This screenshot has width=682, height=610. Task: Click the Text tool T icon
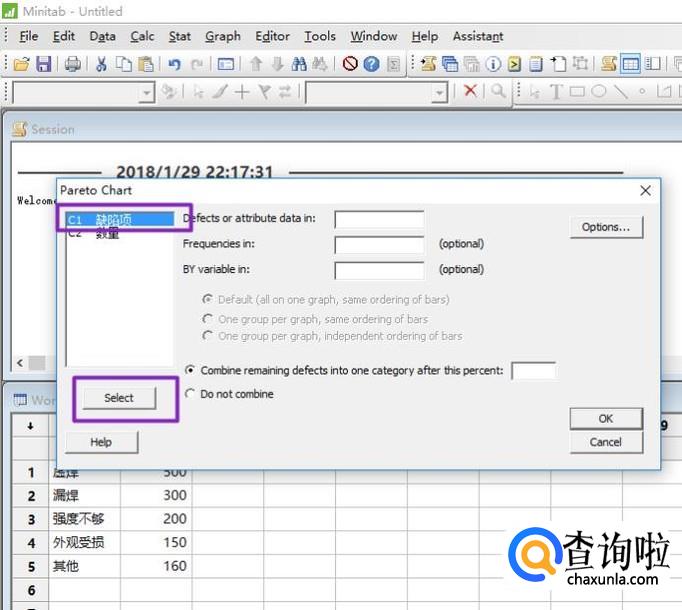coord(555,91)
